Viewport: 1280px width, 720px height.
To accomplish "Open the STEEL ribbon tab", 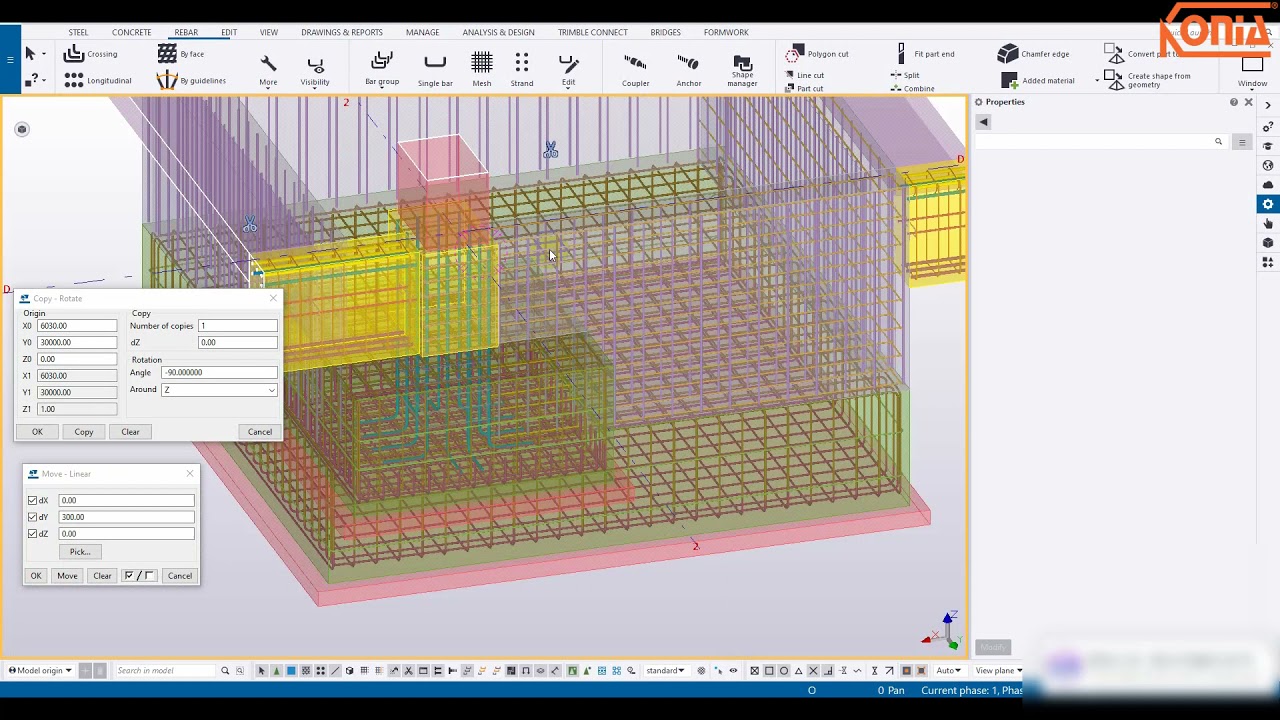I will 78,32.
